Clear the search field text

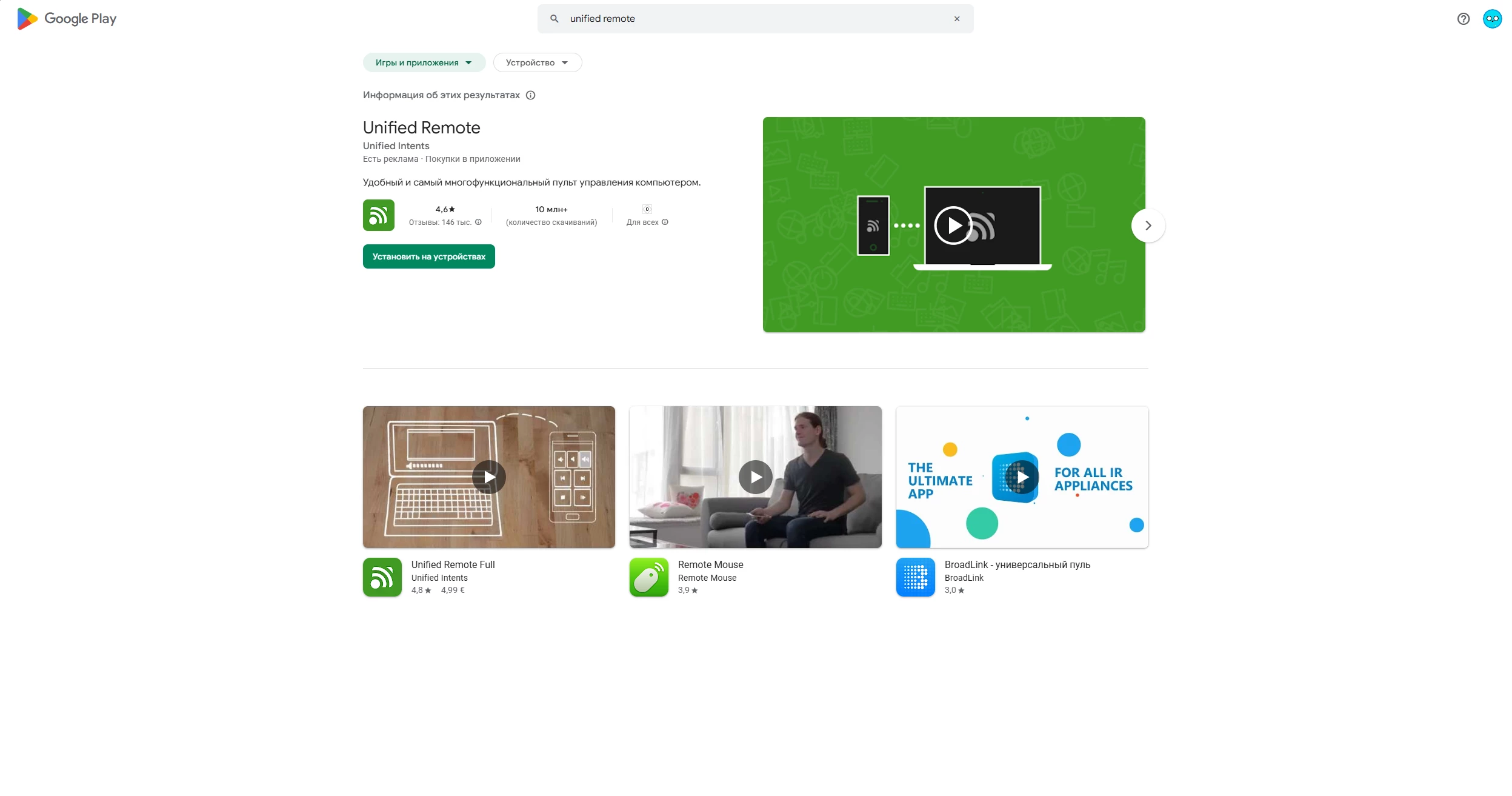click(x=957, y=19)
